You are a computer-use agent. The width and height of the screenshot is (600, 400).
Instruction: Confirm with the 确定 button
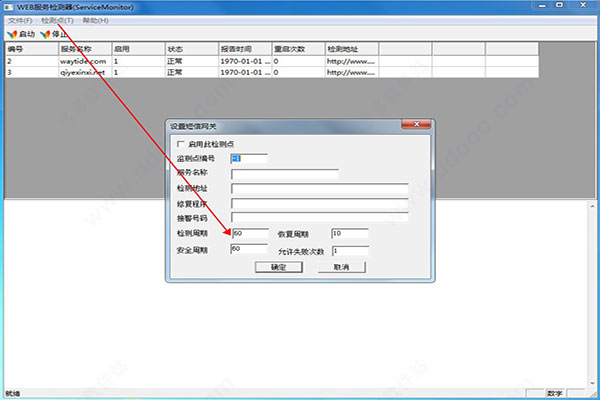click(279, 267)
